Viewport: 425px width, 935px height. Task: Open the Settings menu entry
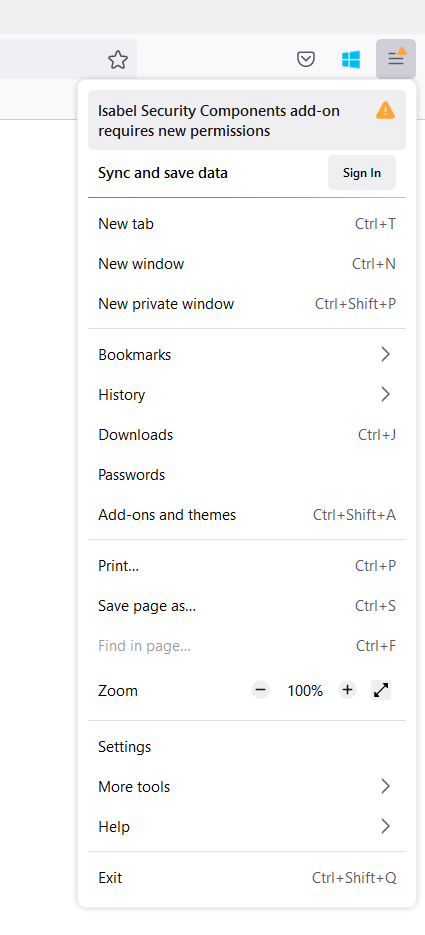click(247, 747)
